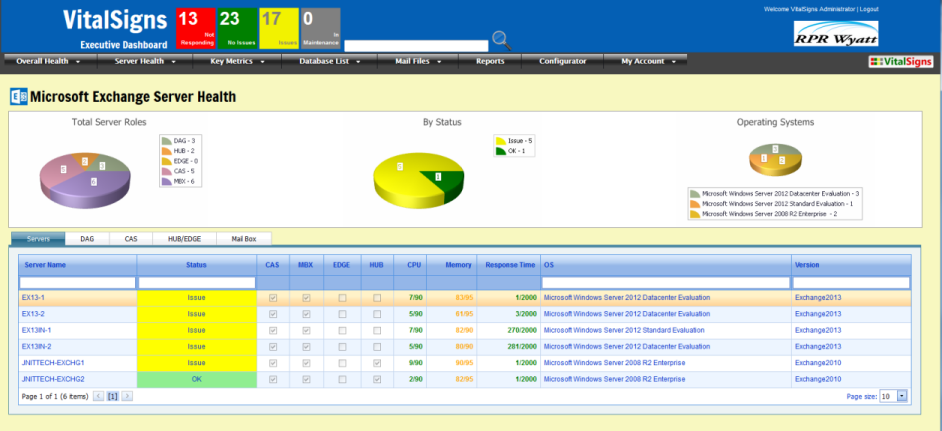Screen dimensions: 942x431
Task: Click the Version filter input box
Action: point(851,283)
